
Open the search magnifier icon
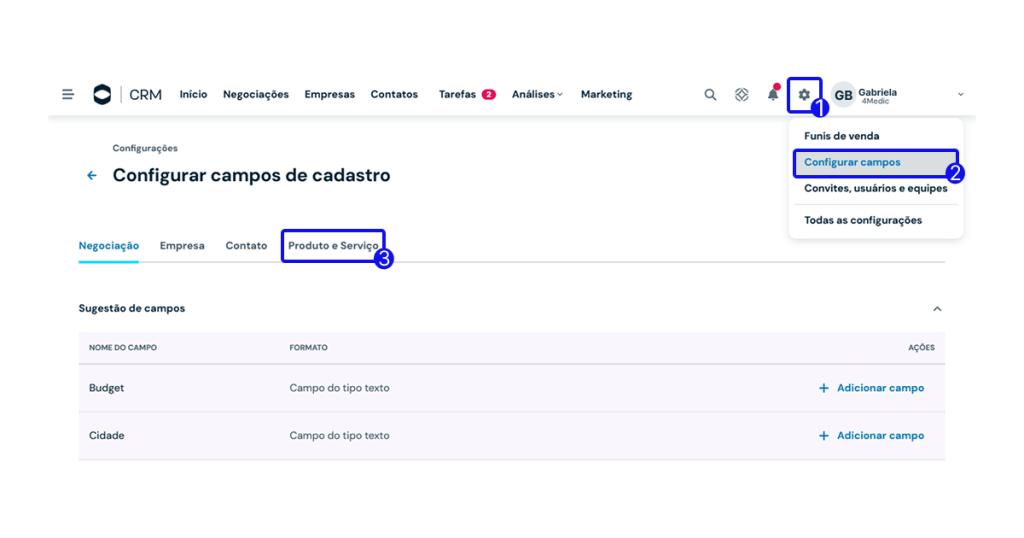click(710, 95)
